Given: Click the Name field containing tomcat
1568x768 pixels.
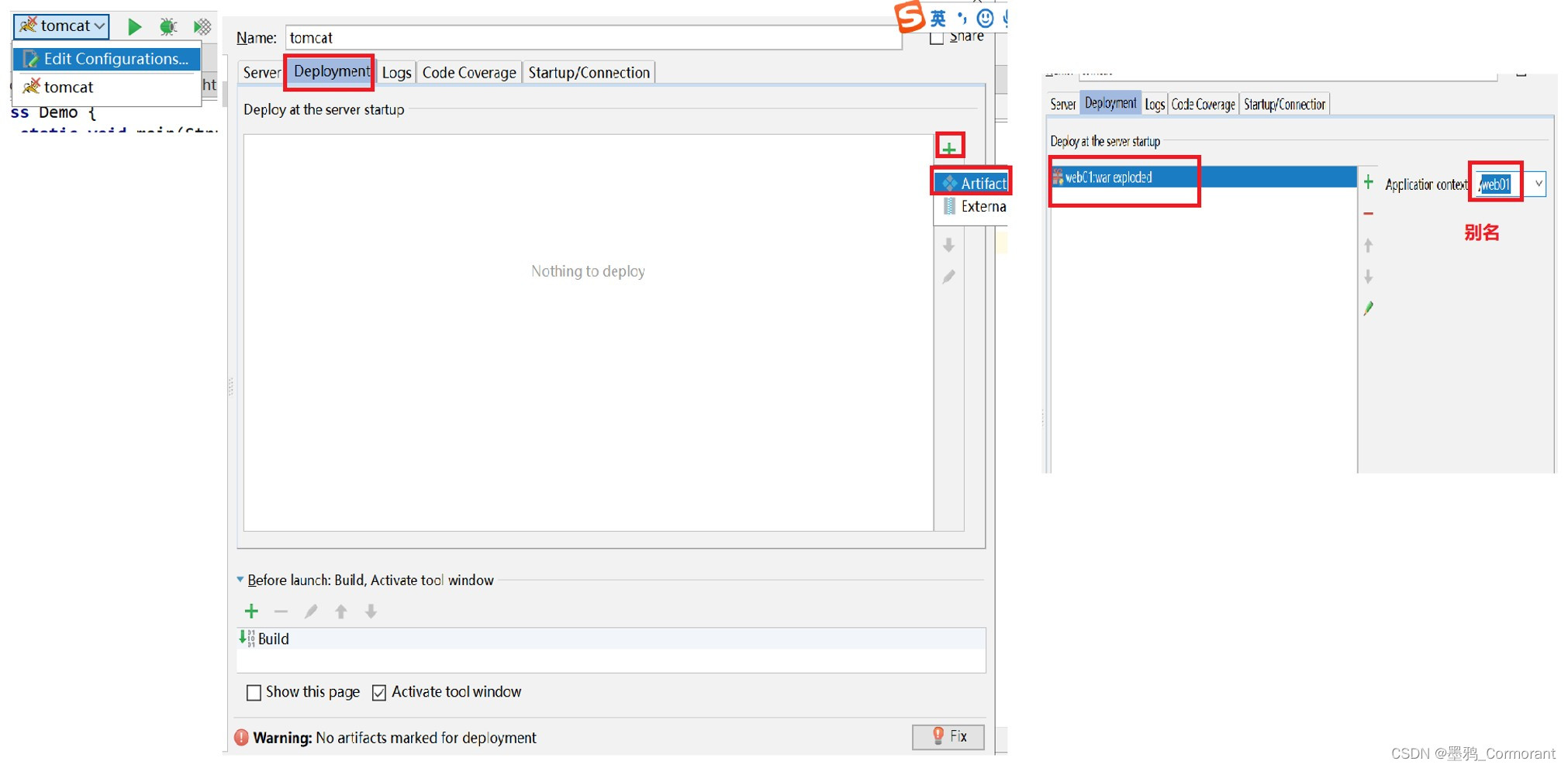Looking at the screenshot, I should click(593, 38).
